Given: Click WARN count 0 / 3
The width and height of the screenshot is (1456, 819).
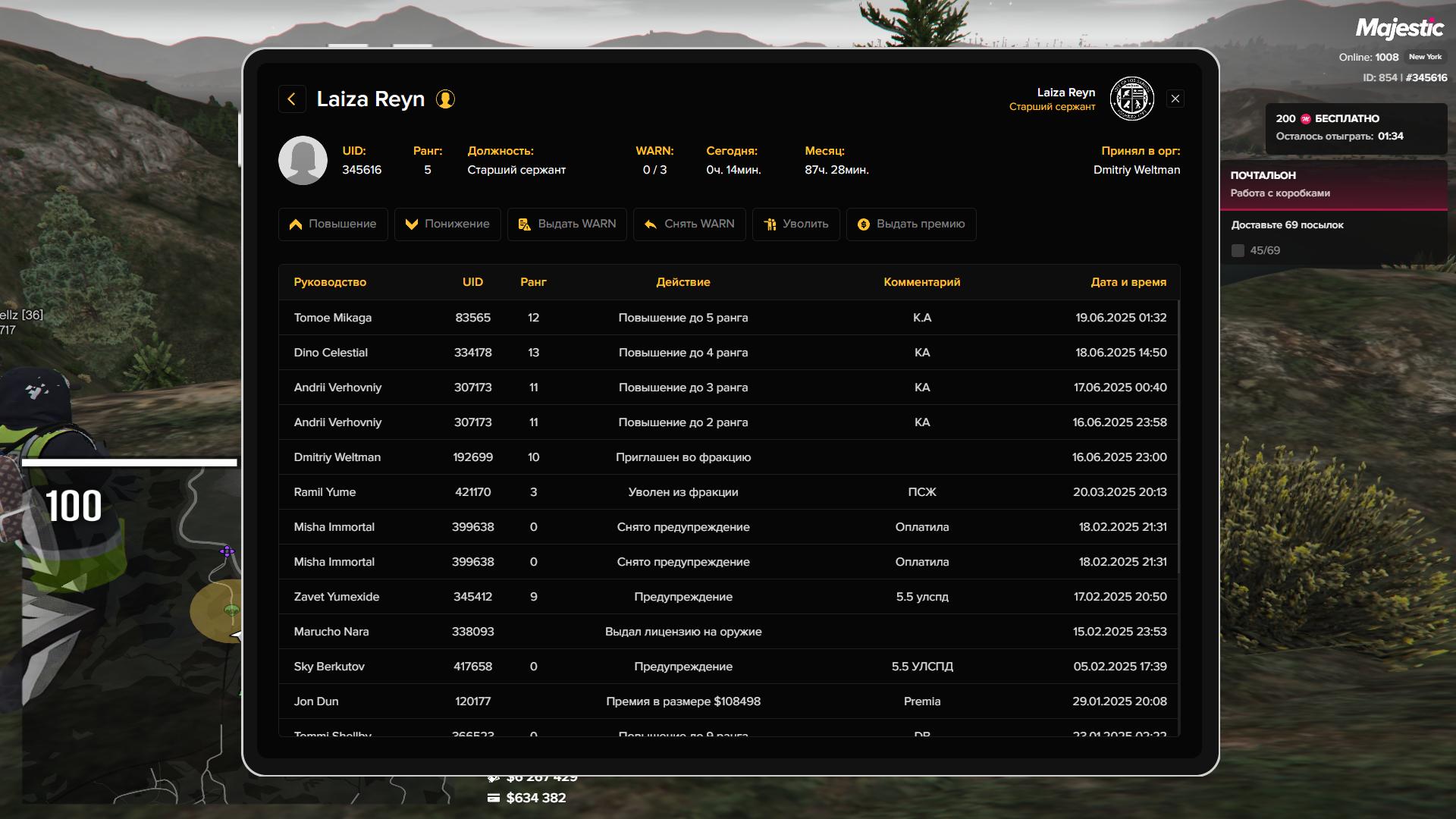Looking at the screenshot, I should click(x=654, y=170).
